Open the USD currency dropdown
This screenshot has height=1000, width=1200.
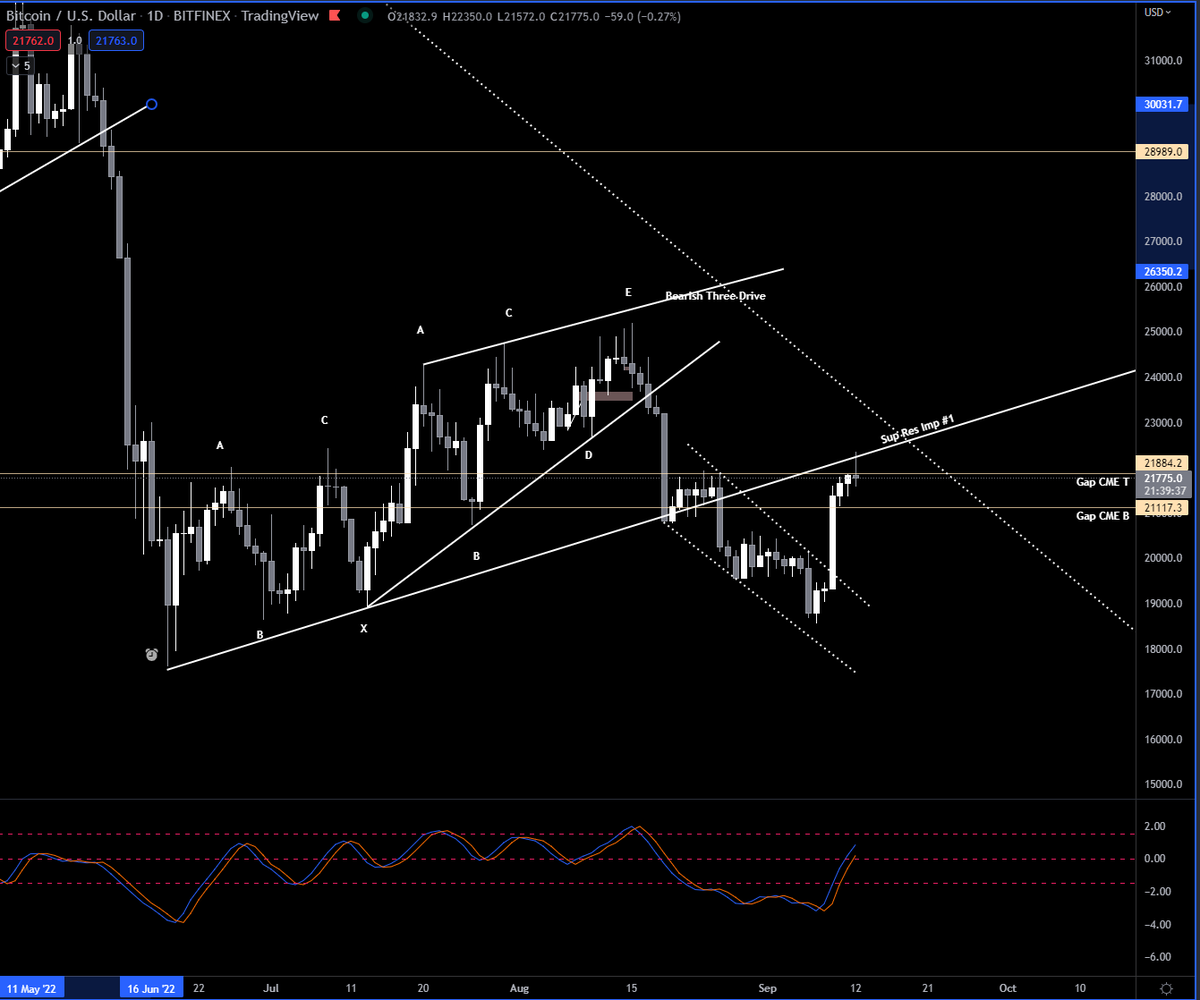(x=1158, y=12)
